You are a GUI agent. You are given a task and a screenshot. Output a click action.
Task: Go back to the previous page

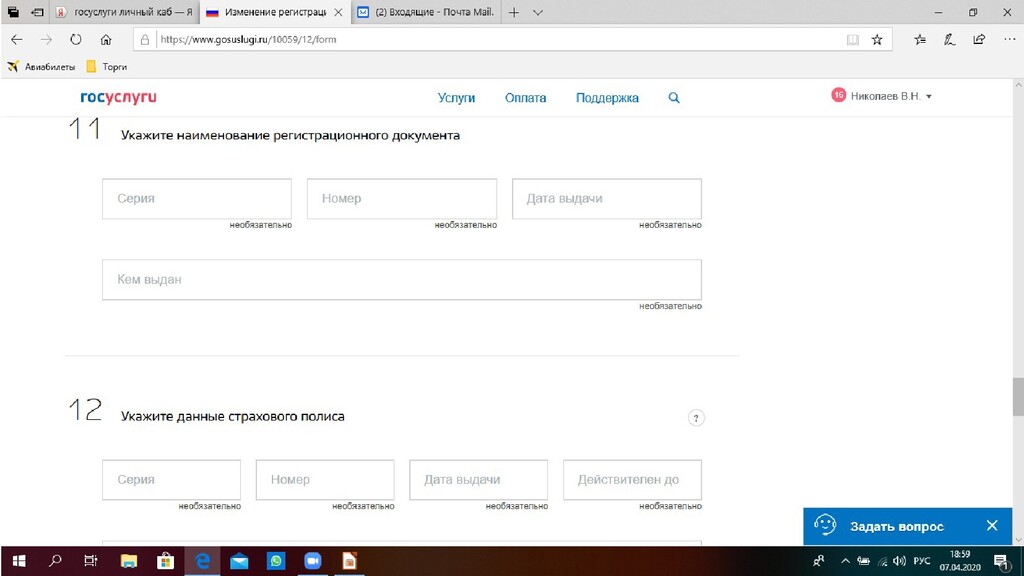coord(17,40)
